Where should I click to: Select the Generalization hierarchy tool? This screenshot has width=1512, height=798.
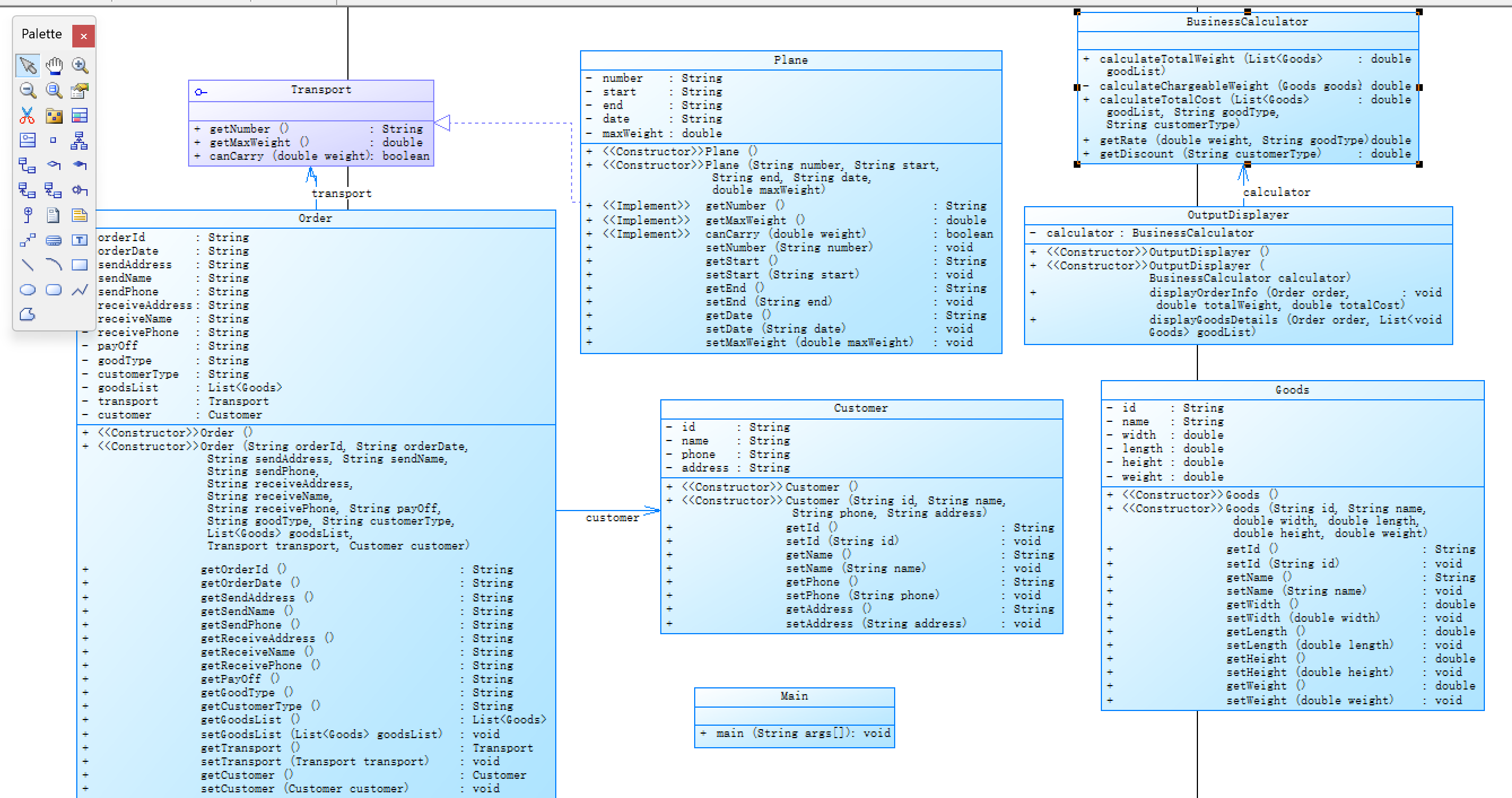tap(80, 140)
